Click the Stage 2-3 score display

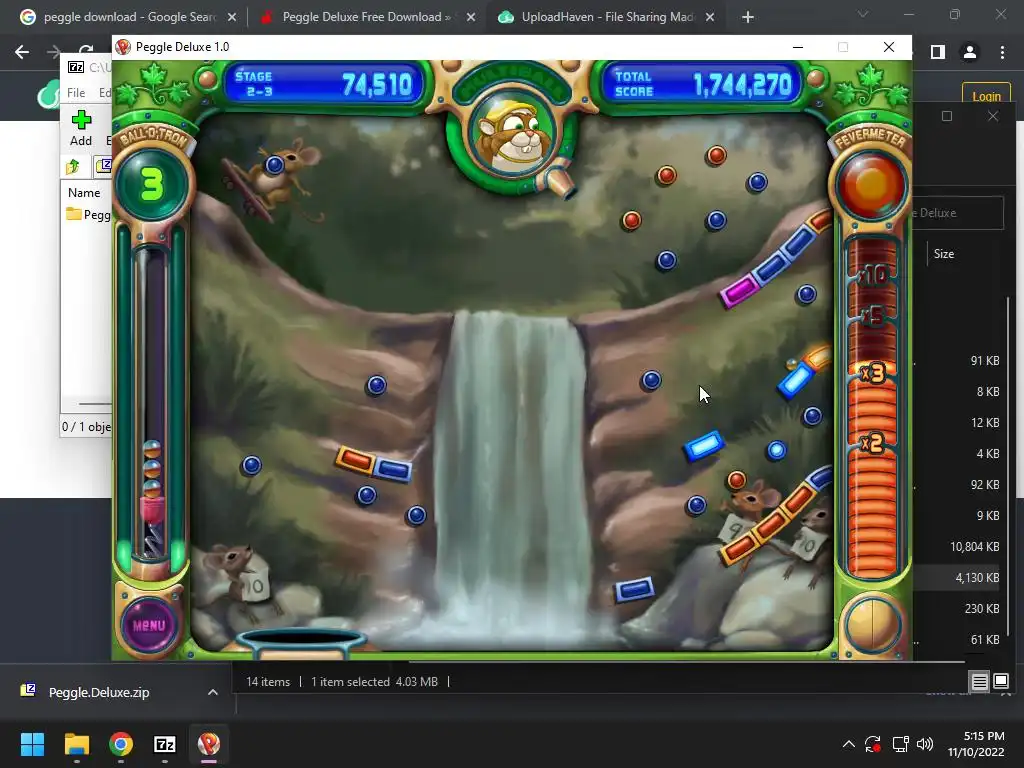pyautogui.click(x=325, y=84)
